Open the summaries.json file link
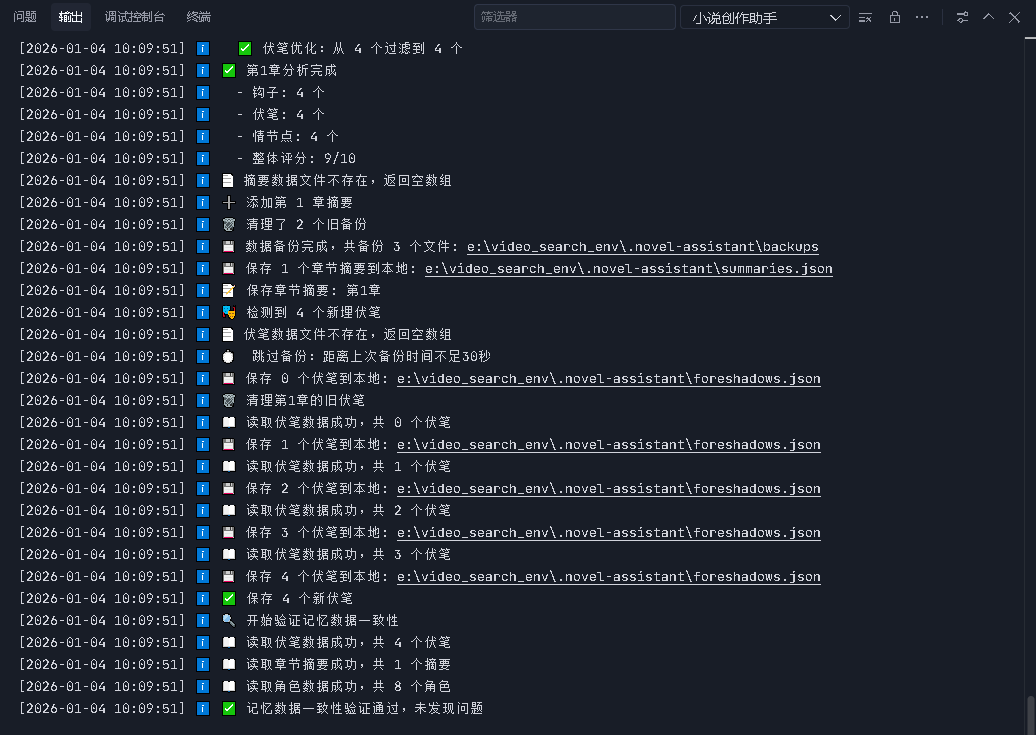Image resolution: width=1036 pixels, height=735 pixels. pos(628,269)
